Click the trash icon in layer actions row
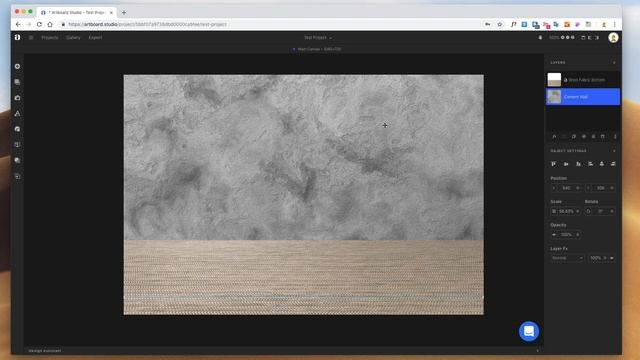The width and height of the screenshot is (640, 360). 603,136
